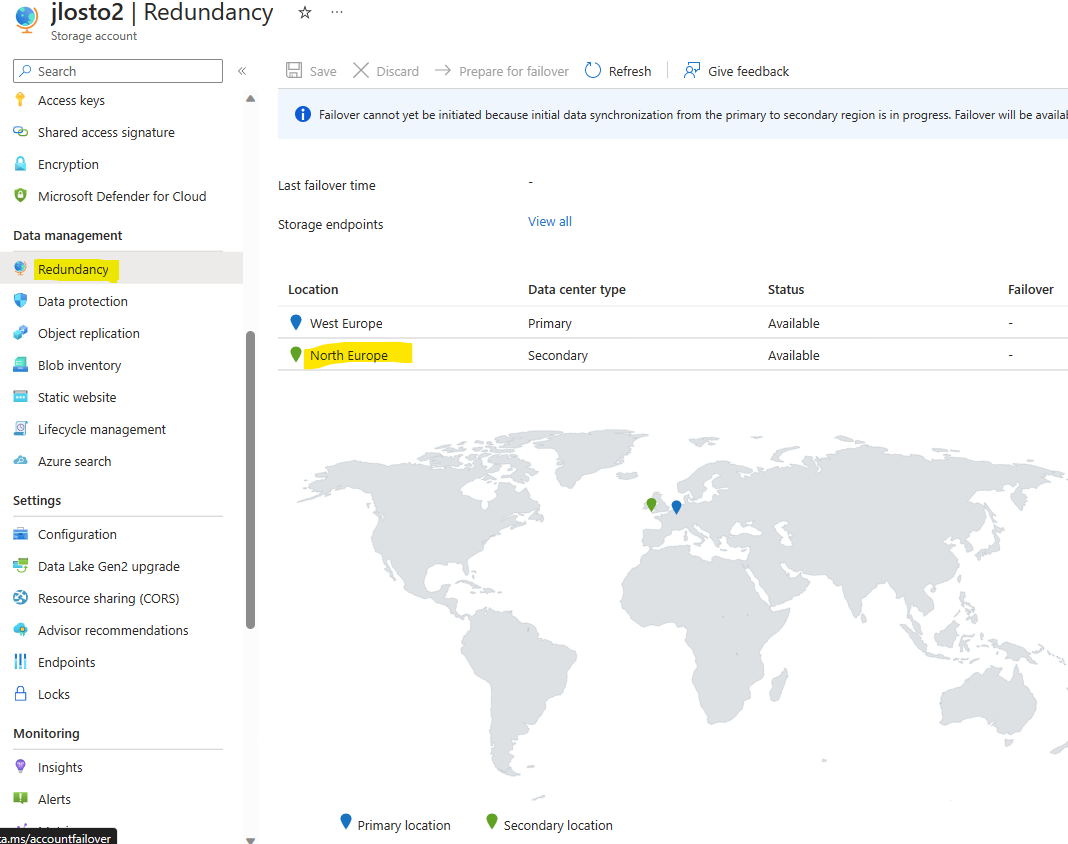Click Microsoft Defender for Cloud shield icon
Screen dimensions: 1068x844
(20, 196)
